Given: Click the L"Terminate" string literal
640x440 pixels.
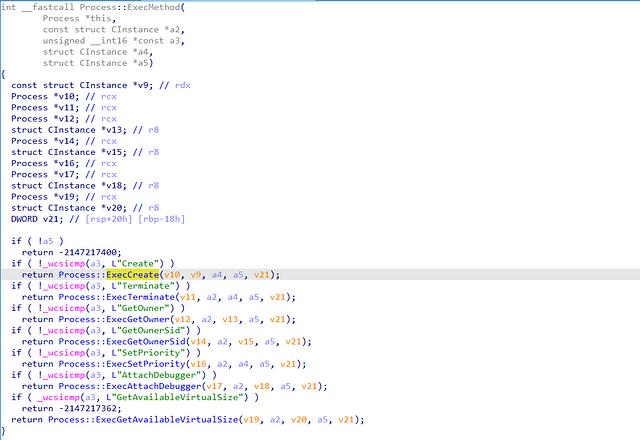Looking at the screenshot, I should tap(145, 286).
